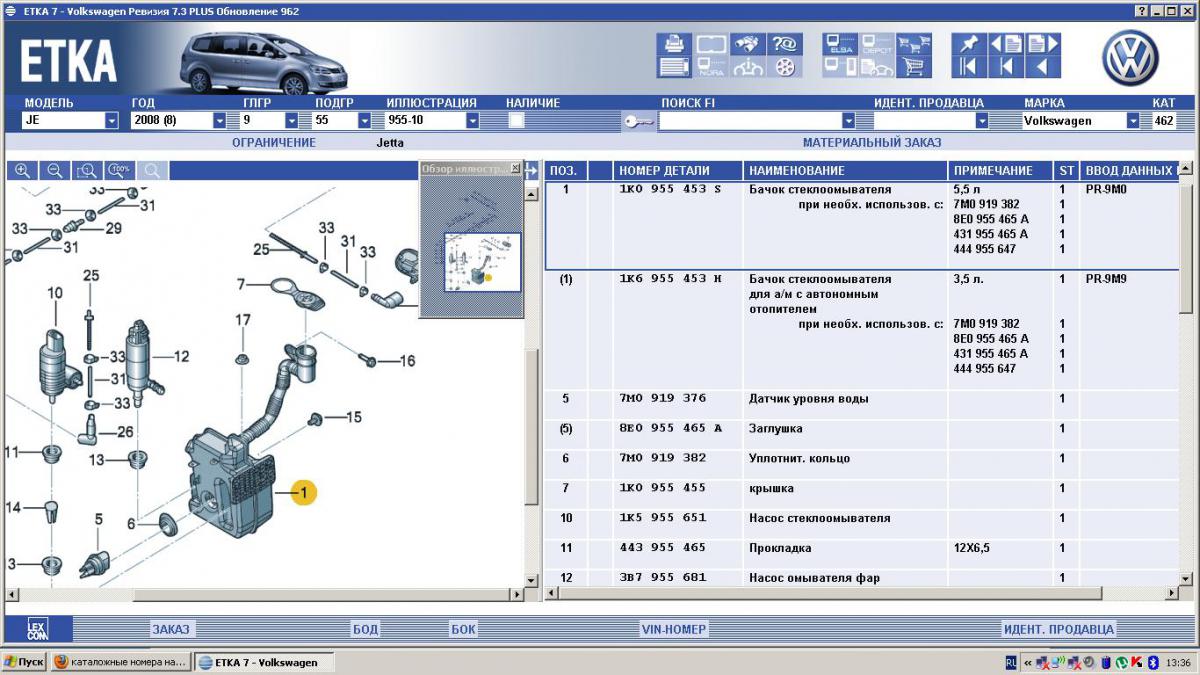Click the single back arrow icon
Image resolution: width=1200 pixels, height=675 pixels.
(x=1043, y=67)
